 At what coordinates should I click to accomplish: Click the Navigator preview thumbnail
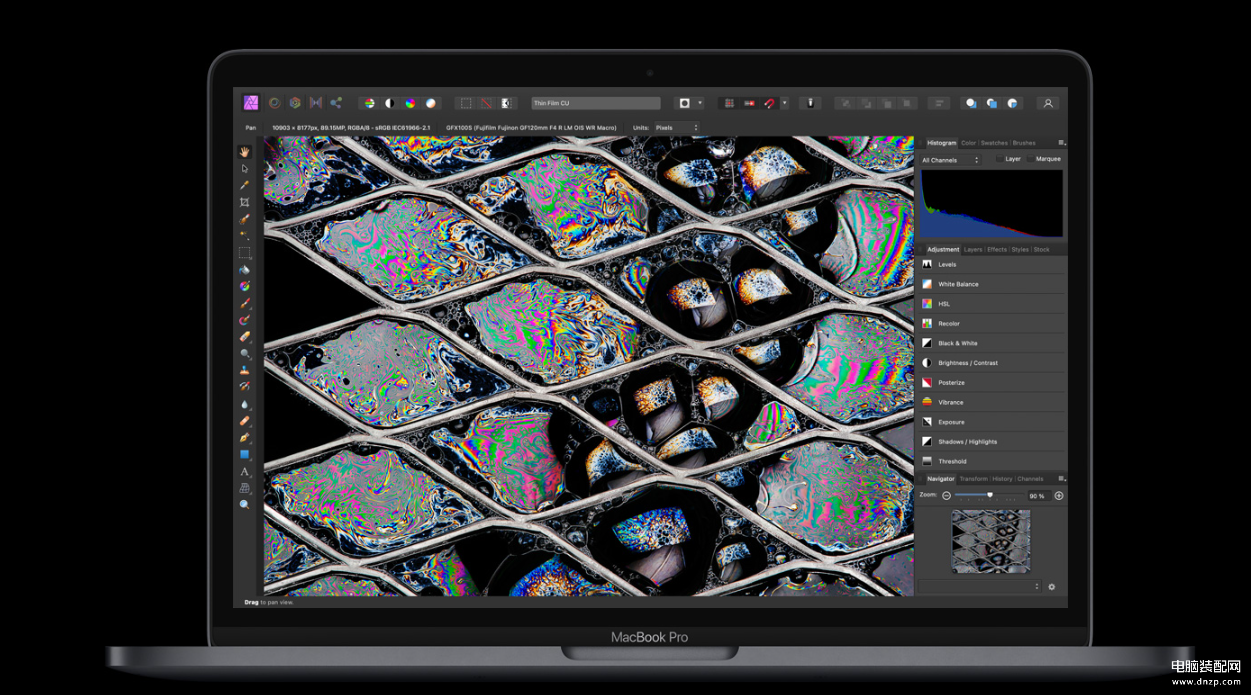click(x=991, y=542)
